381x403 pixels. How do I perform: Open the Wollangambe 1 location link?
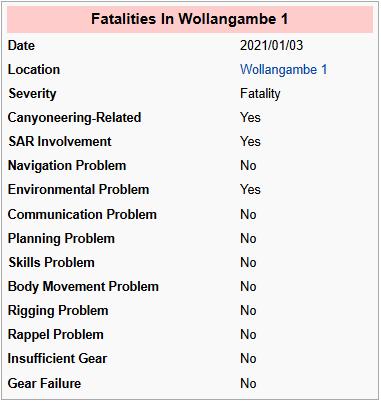click(x=284, y=70)
